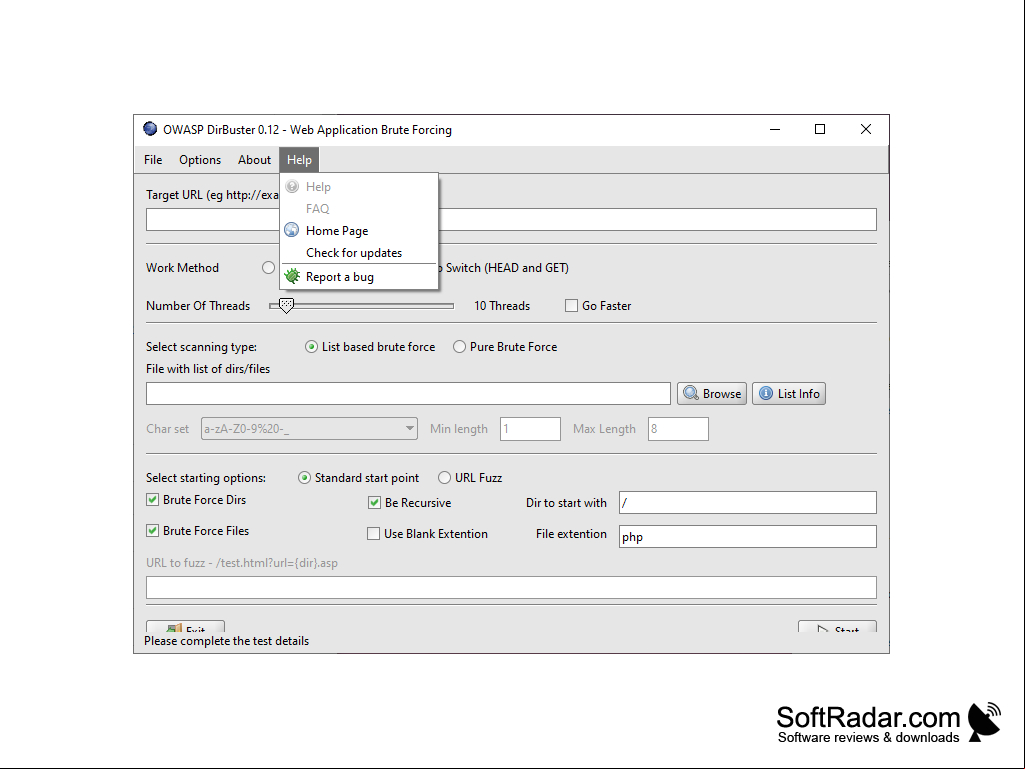Open the Options menu
Viewport: 1025px width, 769px height.
(x=200, y=160)
